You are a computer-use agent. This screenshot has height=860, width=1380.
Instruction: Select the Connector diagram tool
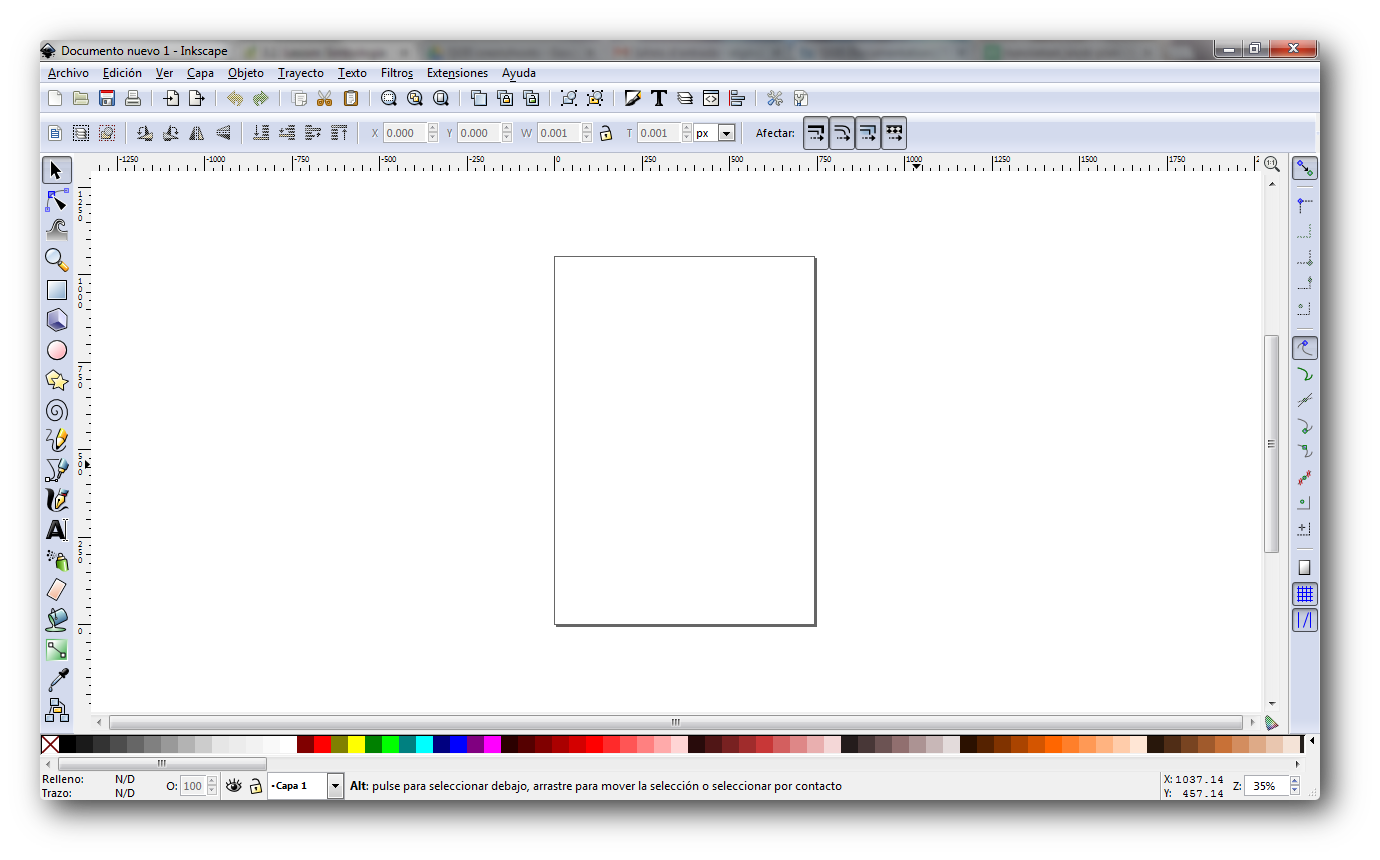57,710
